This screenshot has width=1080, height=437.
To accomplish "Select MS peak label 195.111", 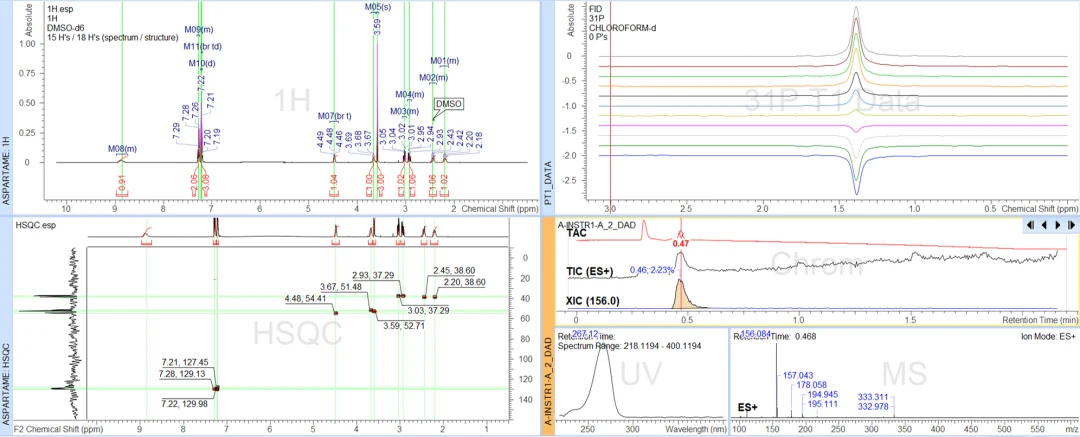I will 824,404.
